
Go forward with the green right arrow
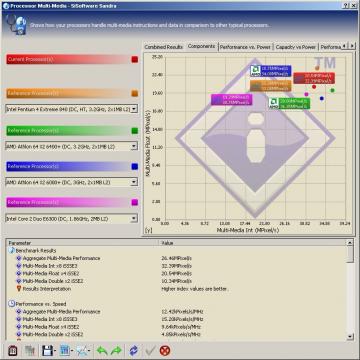tap(116, 350)
